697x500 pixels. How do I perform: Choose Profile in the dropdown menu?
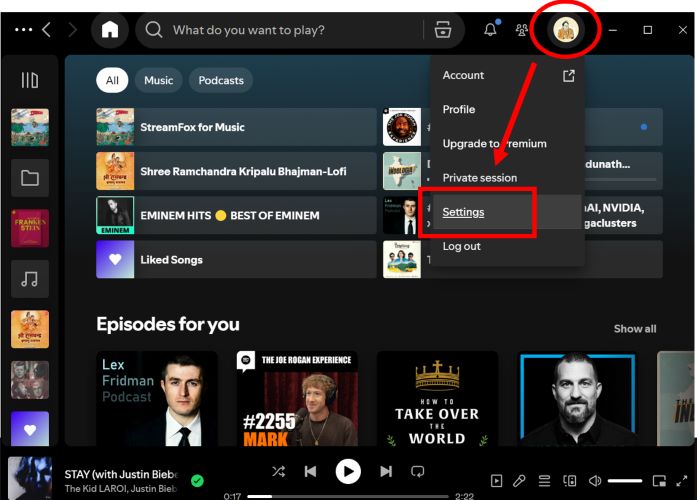507,109
